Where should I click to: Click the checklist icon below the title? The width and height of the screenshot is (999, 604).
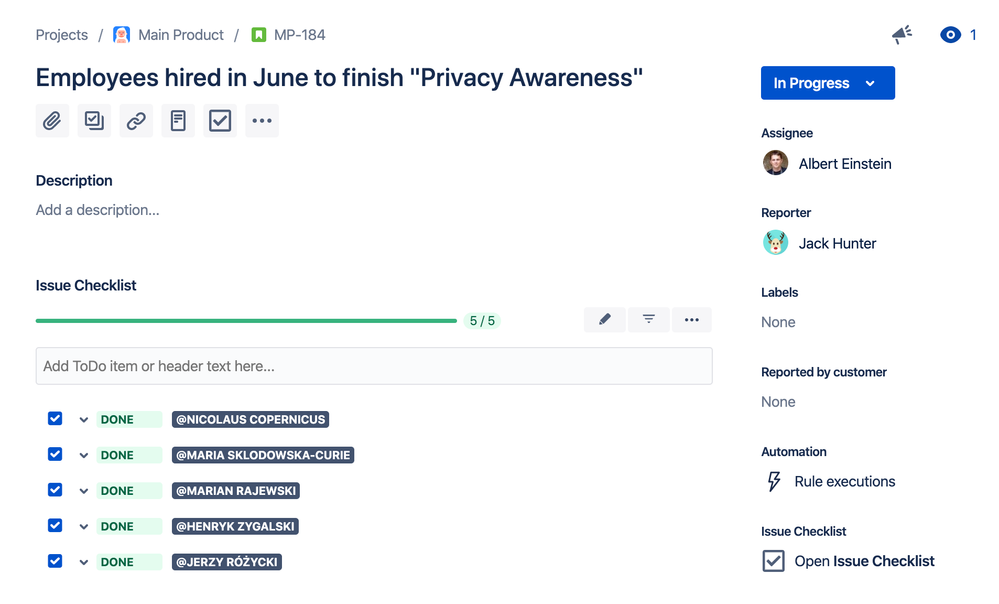pos(219,120)
